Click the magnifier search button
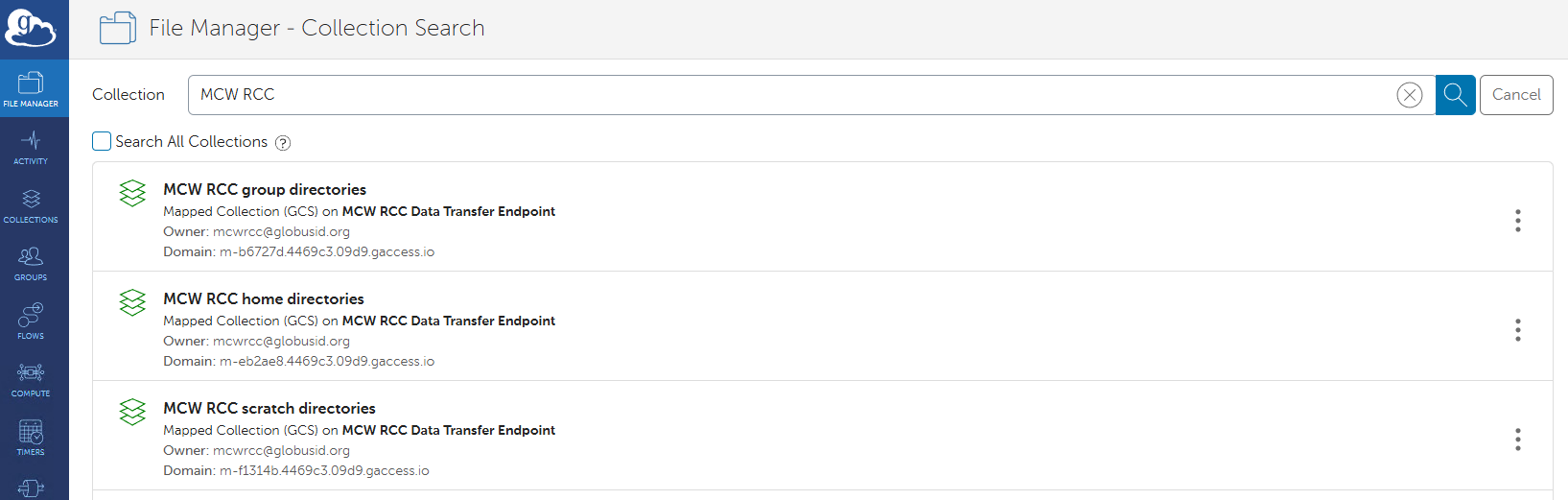1568x500 pixels. pos(1455,95)
